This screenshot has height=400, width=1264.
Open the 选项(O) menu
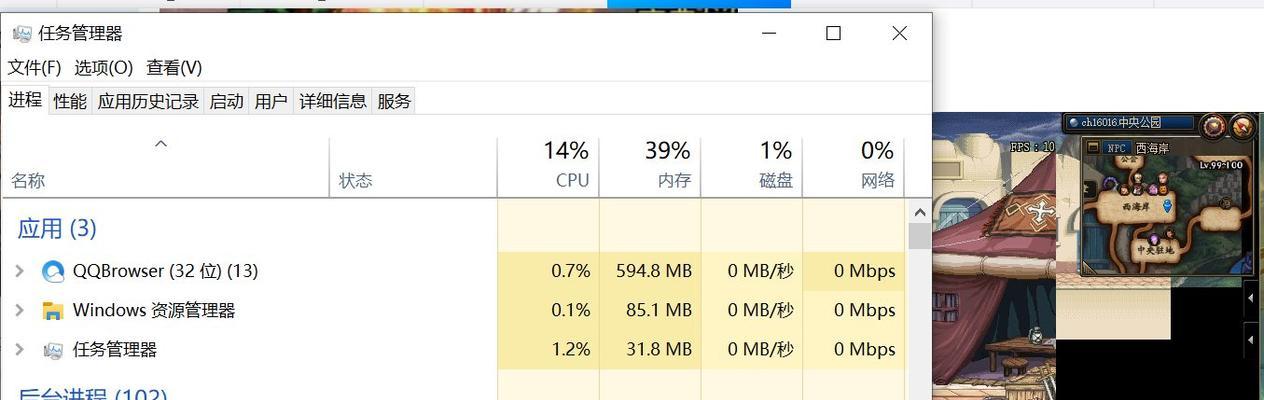point(104,68)
